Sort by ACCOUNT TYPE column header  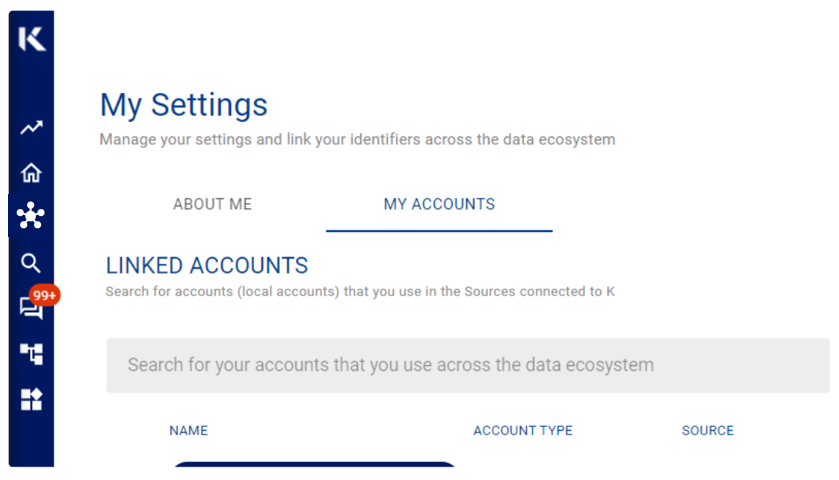523,431
